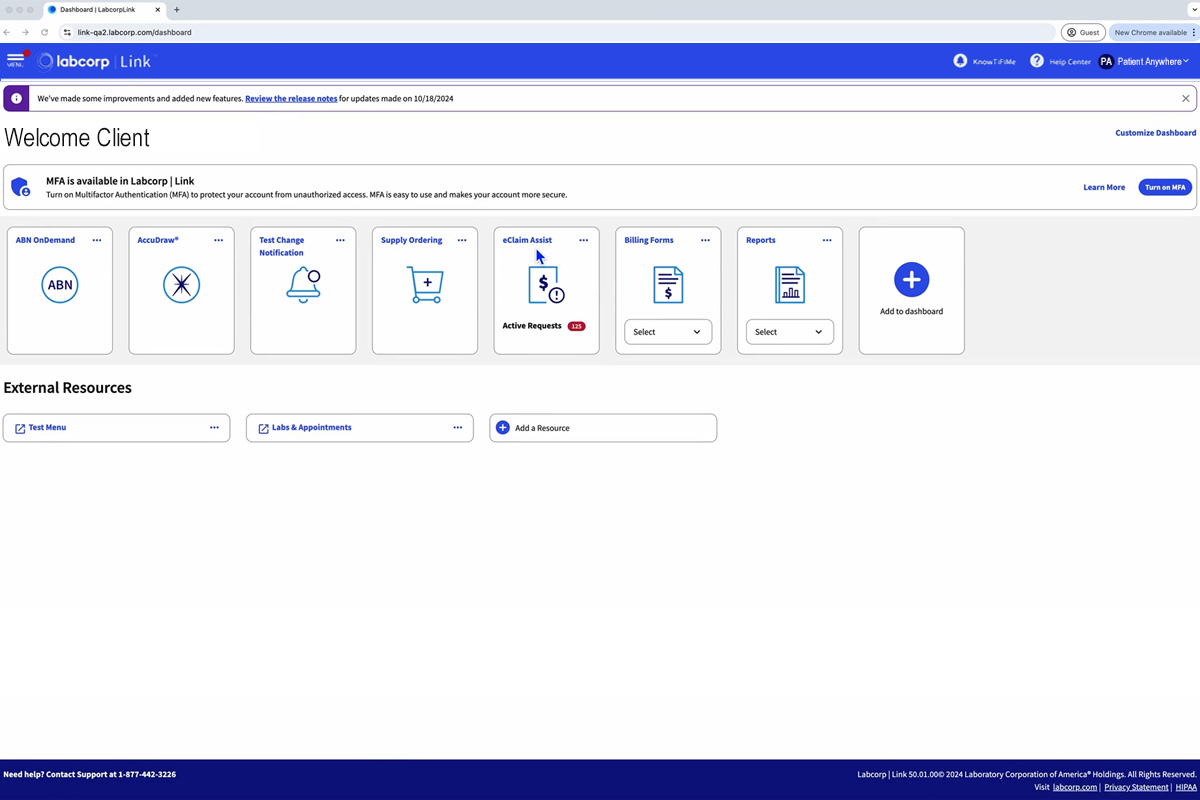Click the Reports chart icon
Image resolution: width=1200 pixels, height=800 pixels.
[x=789, y=284]
